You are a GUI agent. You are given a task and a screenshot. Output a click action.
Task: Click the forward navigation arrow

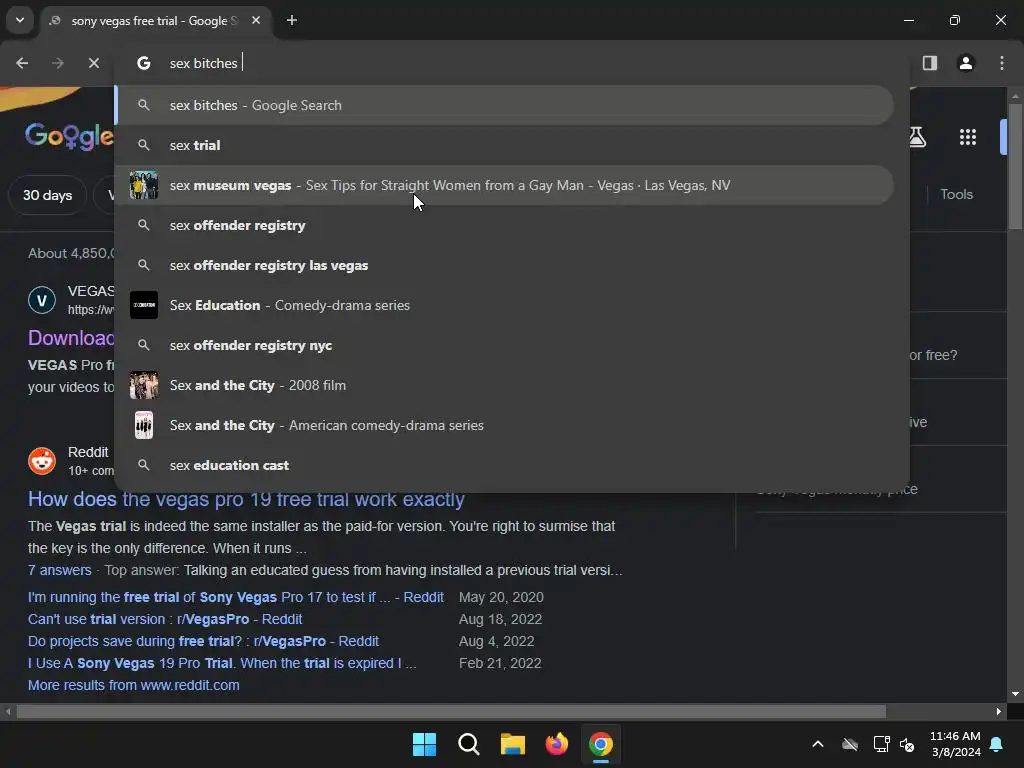[58, 63]
